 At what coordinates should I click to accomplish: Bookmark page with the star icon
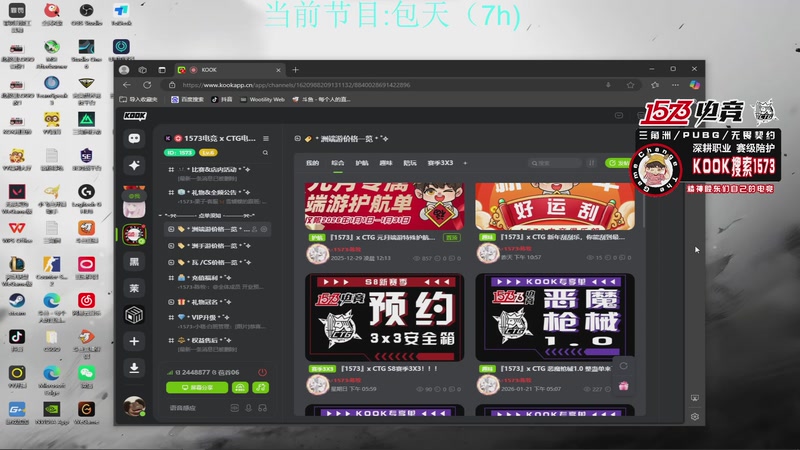click(631, 85)
